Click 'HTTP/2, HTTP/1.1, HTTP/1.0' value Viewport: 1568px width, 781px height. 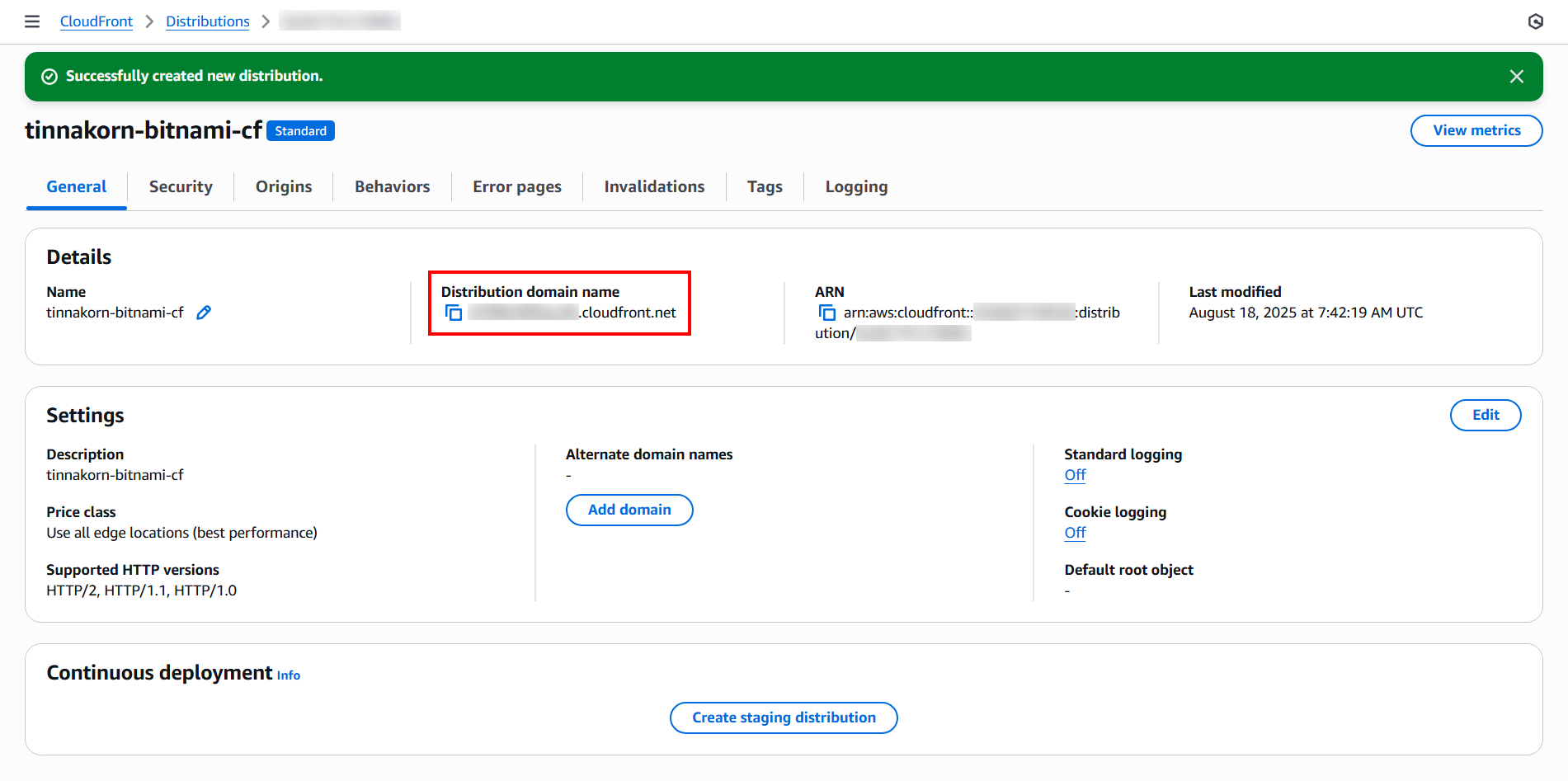(x=141, y=590)
